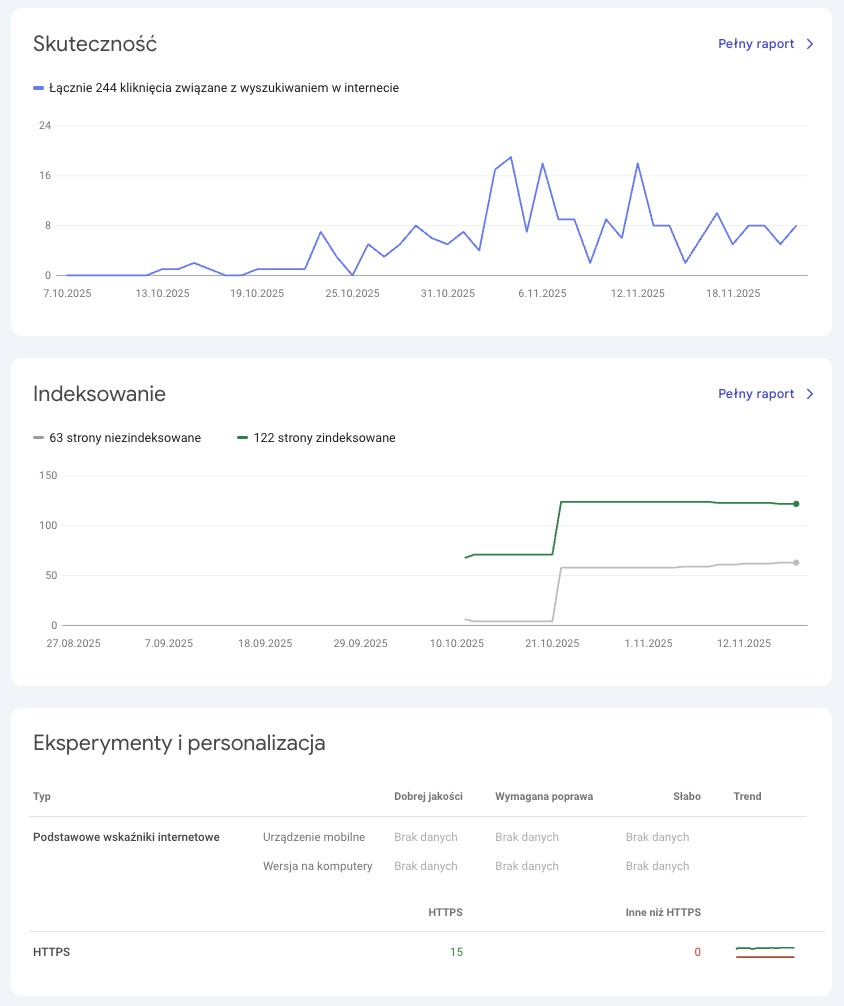Open Pełny raport link for Indeksowanie

click(x=756, y=394)
